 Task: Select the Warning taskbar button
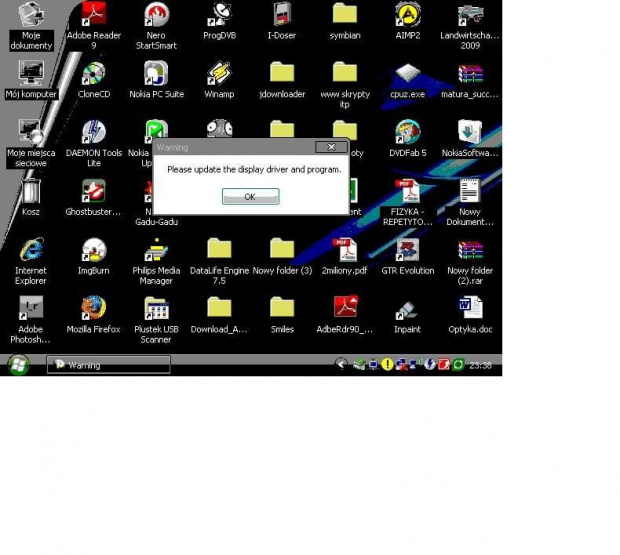coord(109,365)
